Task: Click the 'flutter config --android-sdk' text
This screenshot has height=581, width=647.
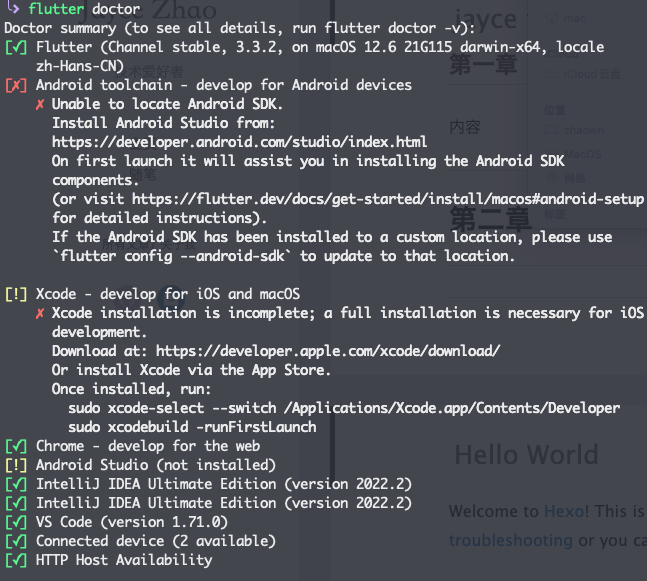Action: (172, 256)
